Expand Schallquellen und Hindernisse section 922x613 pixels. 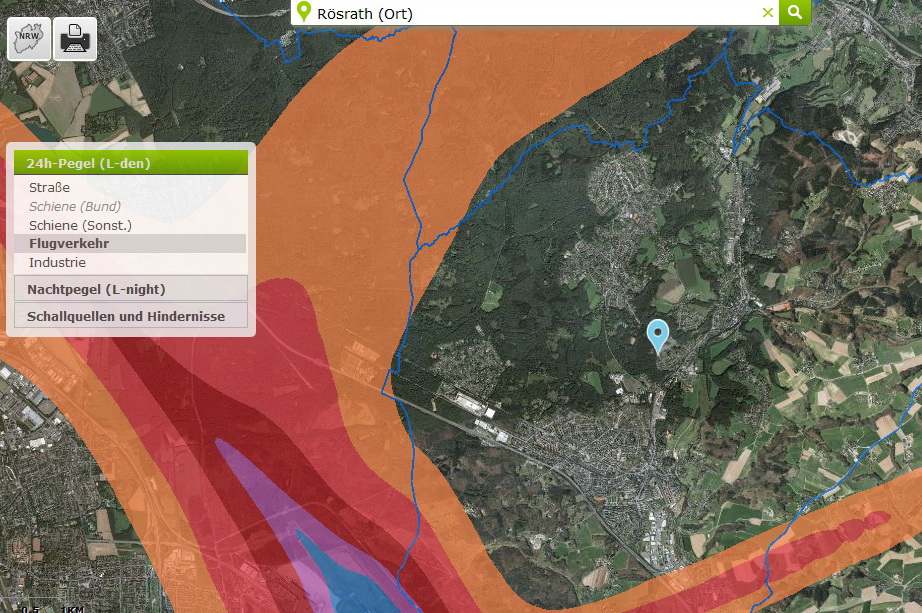tap(131, 316)
